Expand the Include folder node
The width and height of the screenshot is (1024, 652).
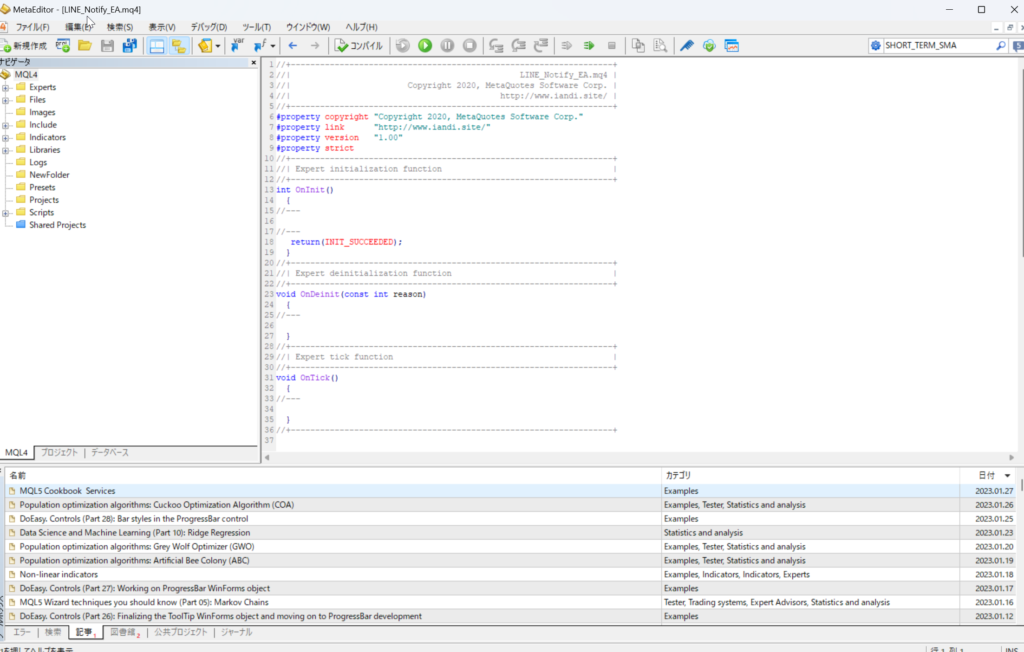pos(6,125)
